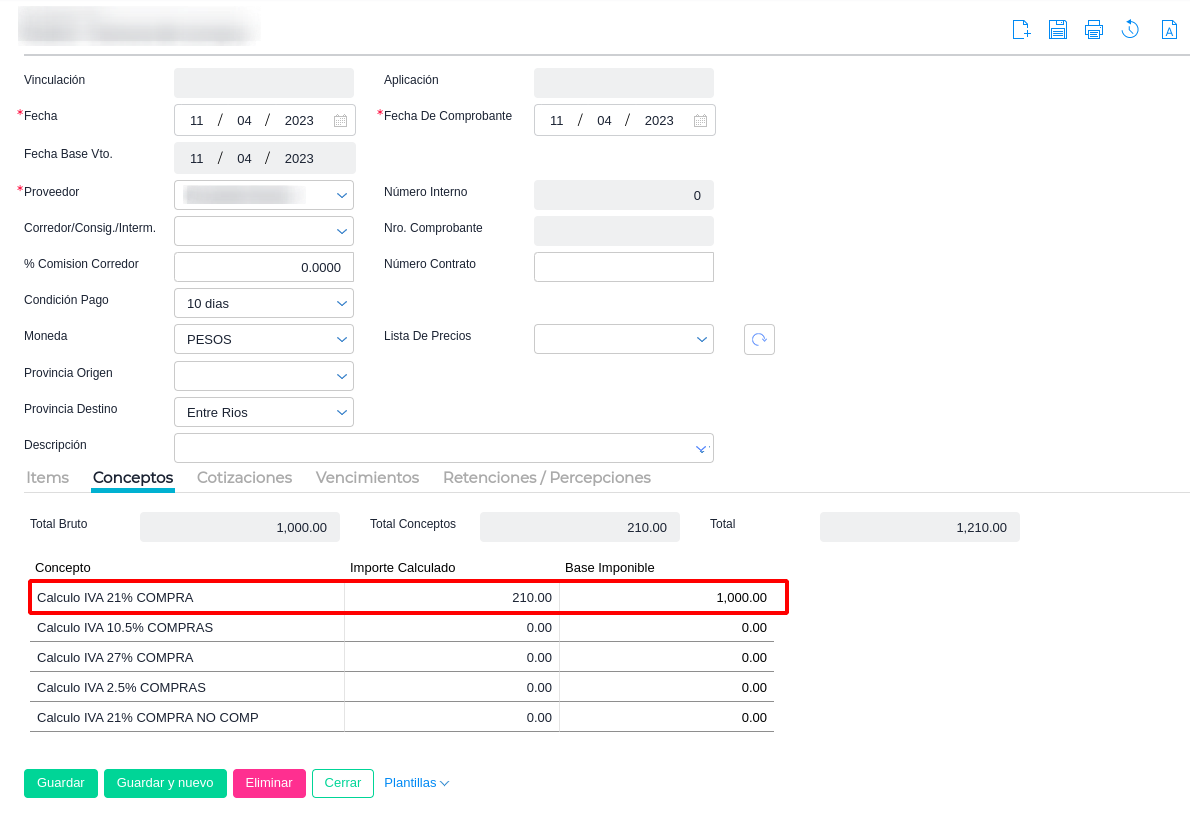Click the printer icon
Screen dimensions: 1190x816
pos(1094,29)
